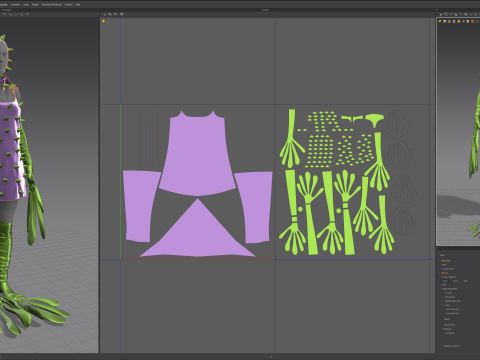Screen dimensions: 480x360
Task: Click orange circle icon in 2D window corner
Action: pyautogui.click(x=103, y=21)
